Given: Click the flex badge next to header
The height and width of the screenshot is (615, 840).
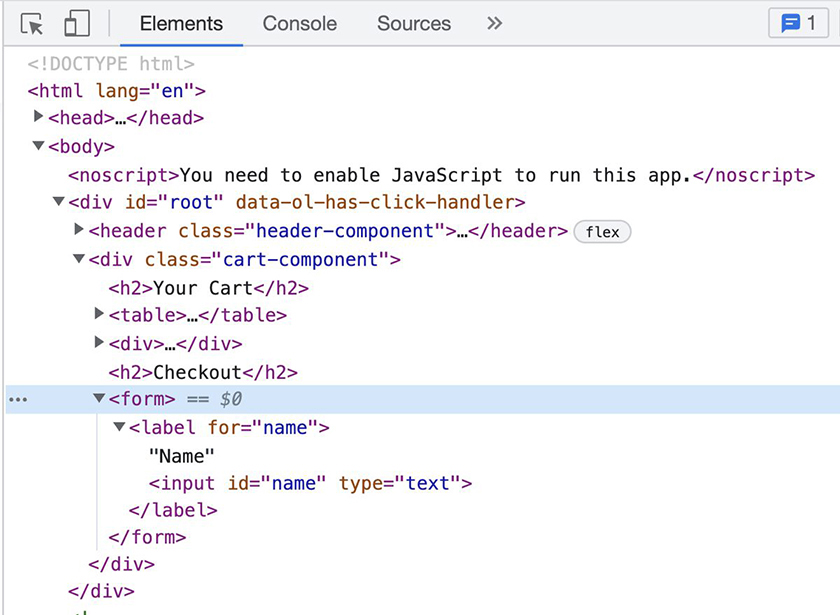Looking at the screenshot, I should click(x=602, y=232).
